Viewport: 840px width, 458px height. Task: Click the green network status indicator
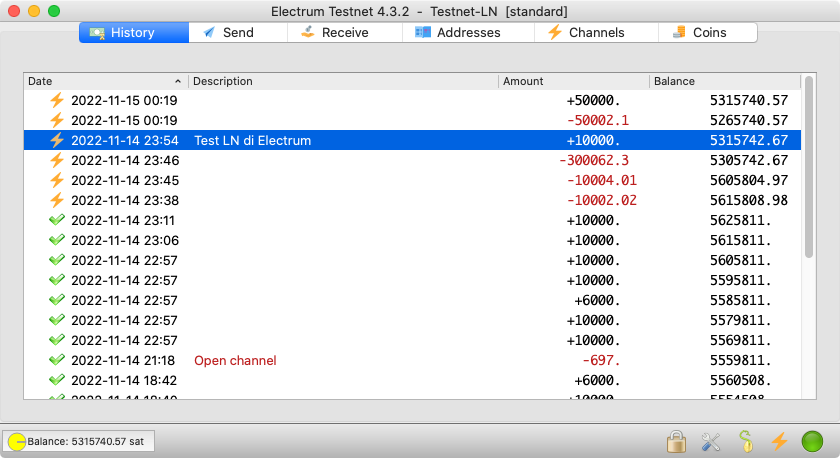[x=812, y=441]
